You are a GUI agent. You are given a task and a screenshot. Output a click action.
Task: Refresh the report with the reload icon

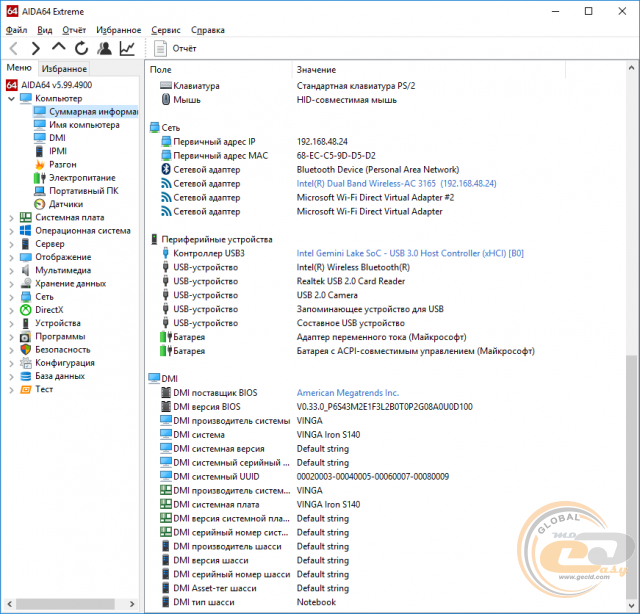[x=81, y=48]
